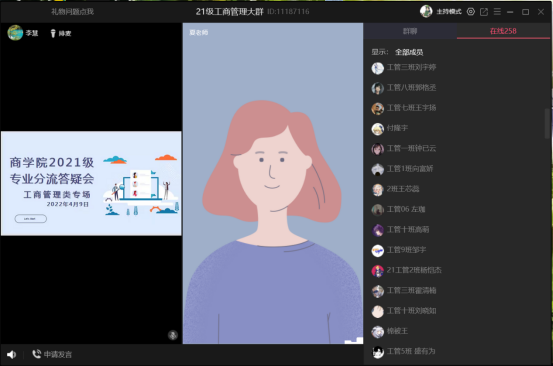Click the 申请发言 phone icon

(x=36, y=354)
